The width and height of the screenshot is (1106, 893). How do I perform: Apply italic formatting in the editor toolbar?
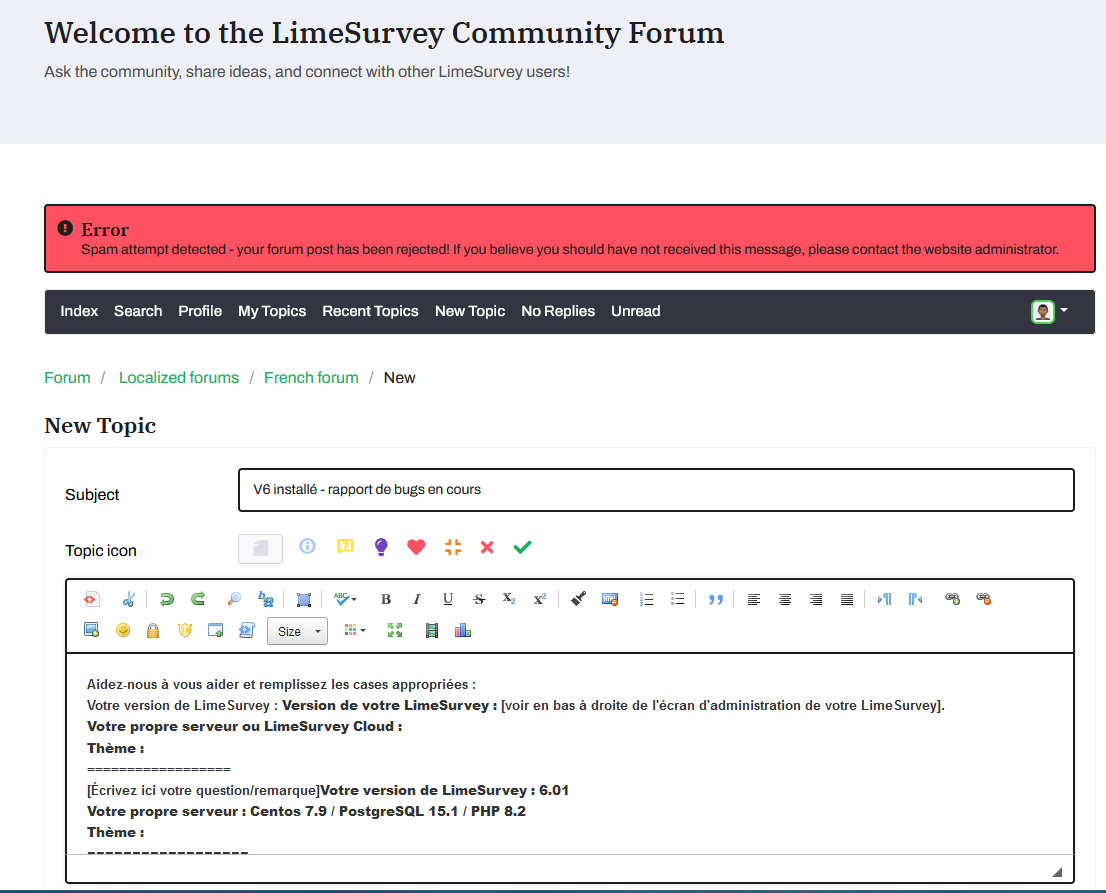[x=417, y=599]
